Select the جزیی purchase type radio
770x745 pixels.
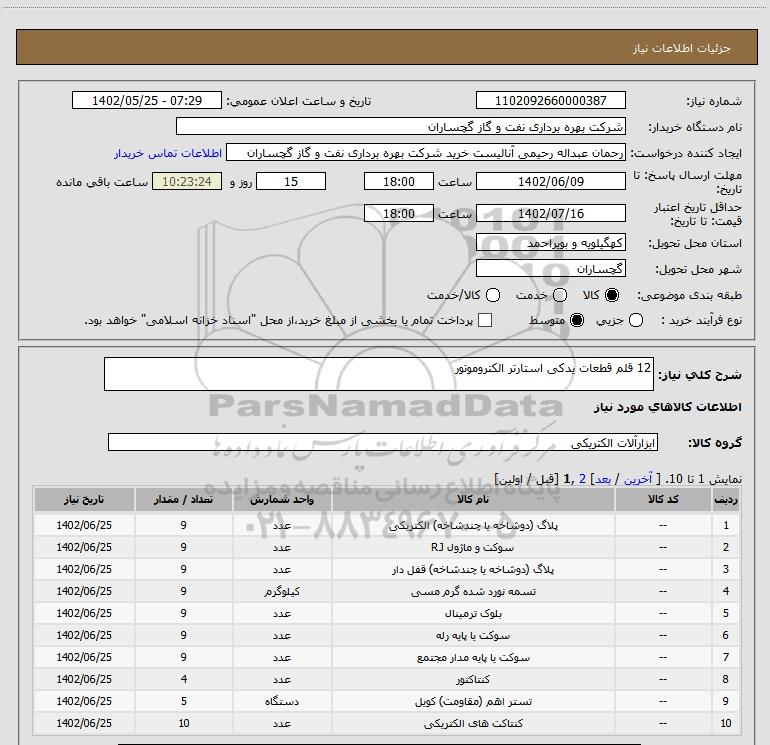click(636, 320)
